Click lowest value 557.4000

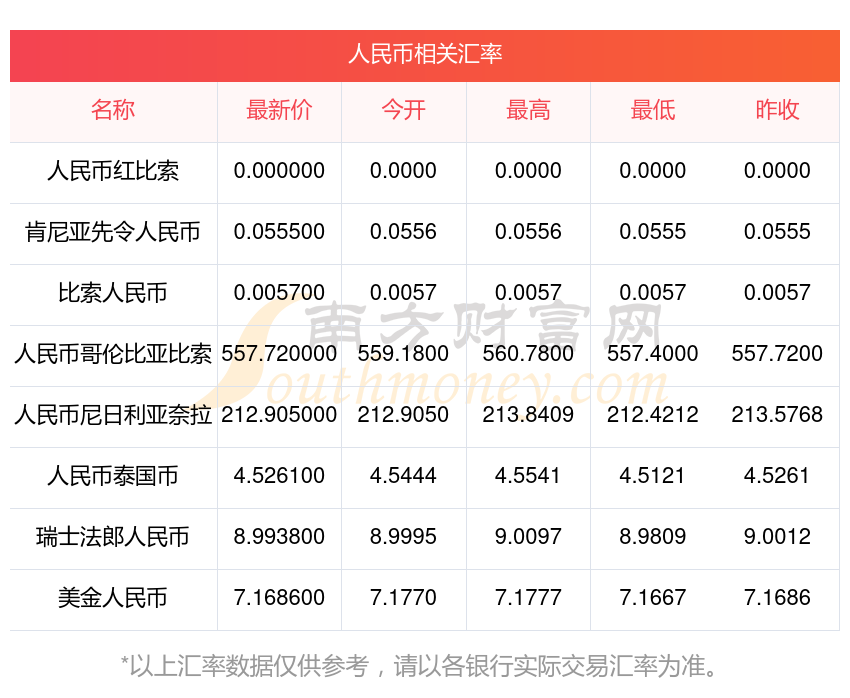tap(653, 354)
